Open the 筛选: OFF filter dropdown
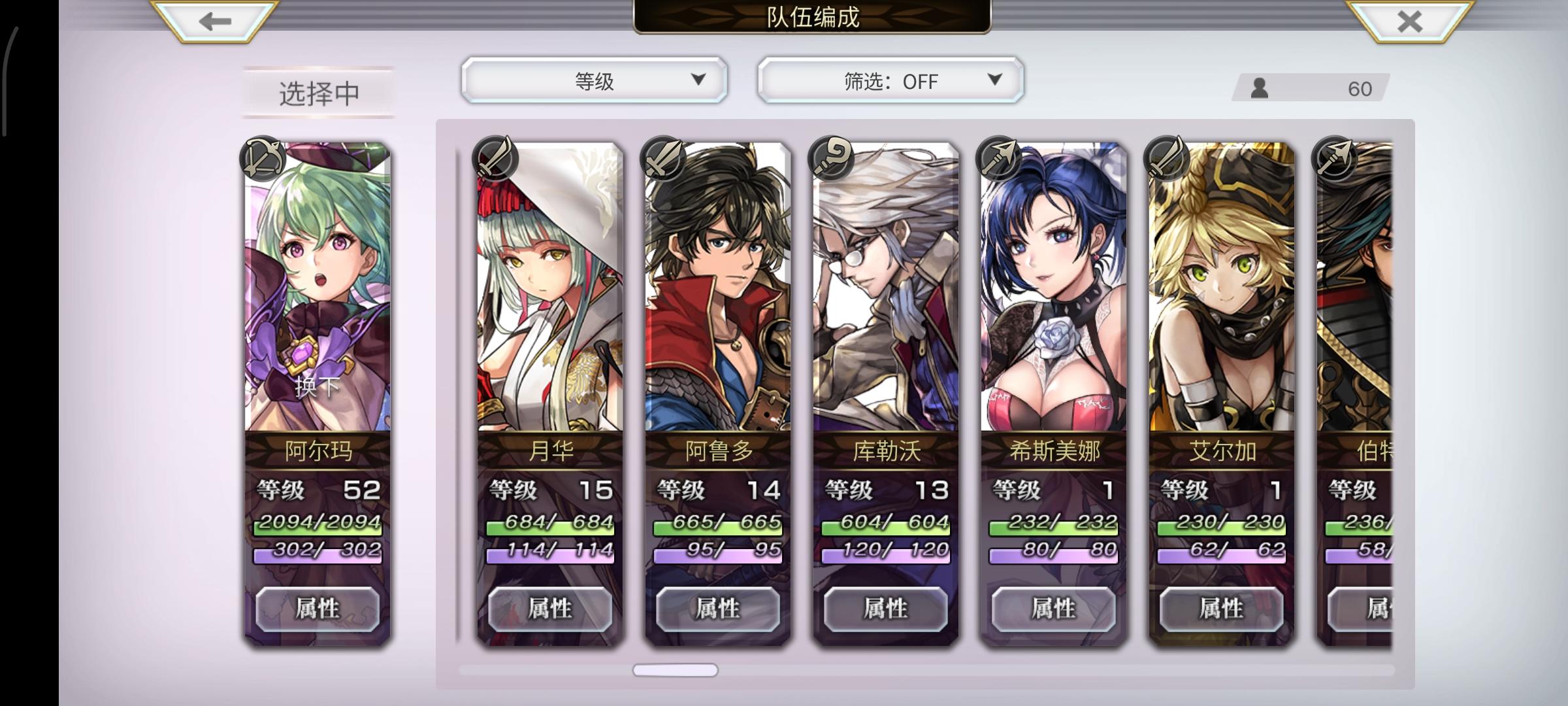 (890, 80)
